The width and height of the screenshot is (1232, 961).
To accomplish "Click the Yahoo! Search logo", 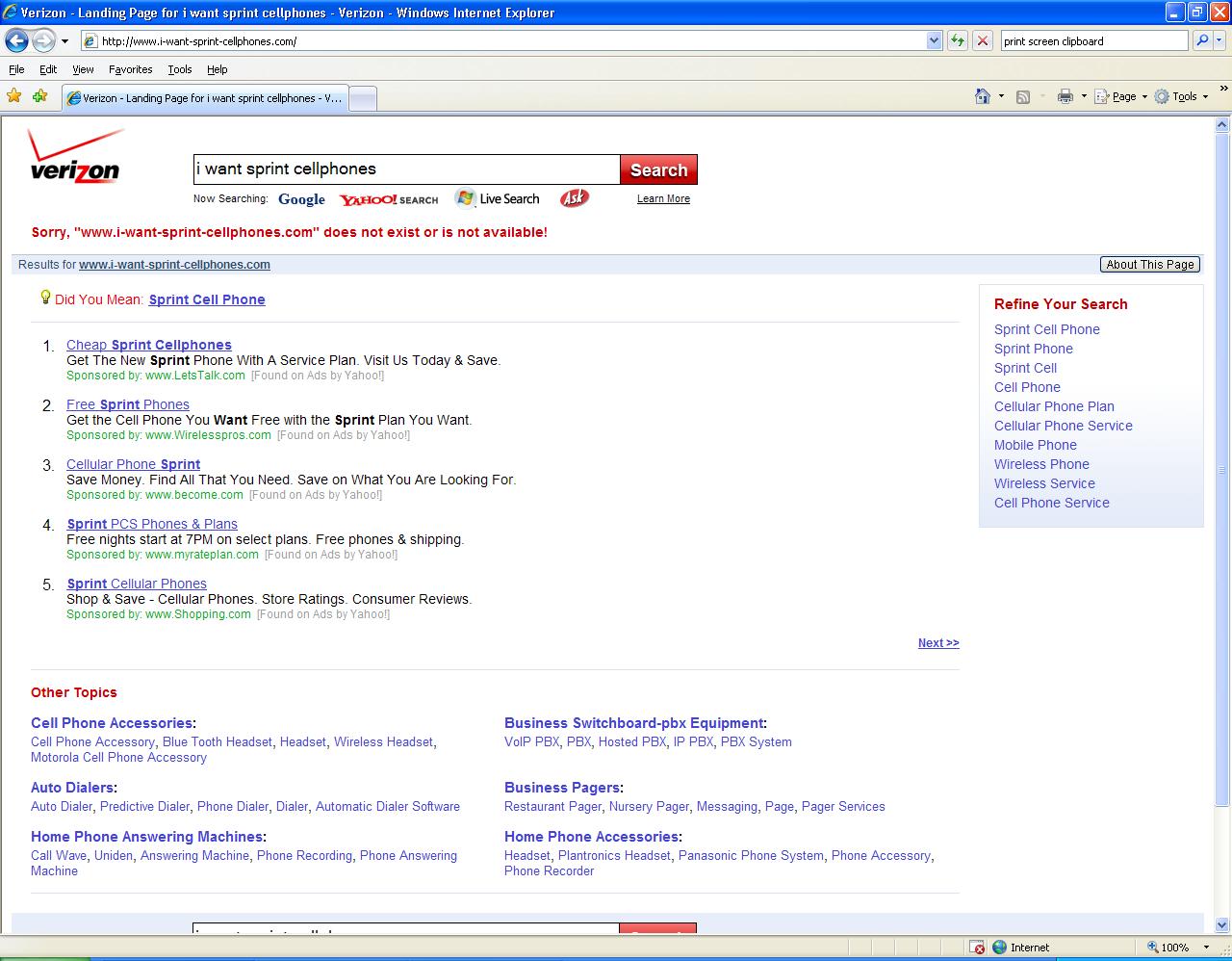I will tap(388, 199).
